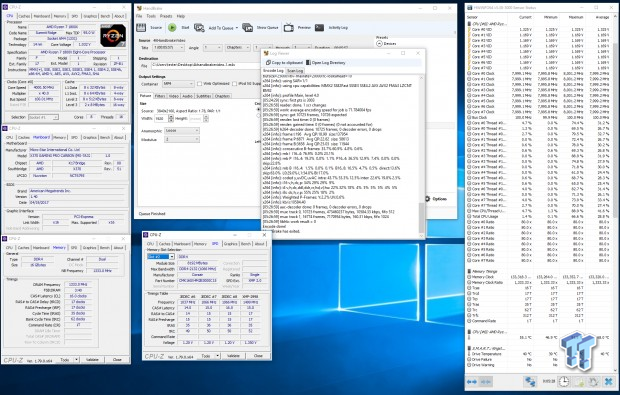Click the HandBrake title bar app icon
The image size is (620, 395).
[138, 8]
